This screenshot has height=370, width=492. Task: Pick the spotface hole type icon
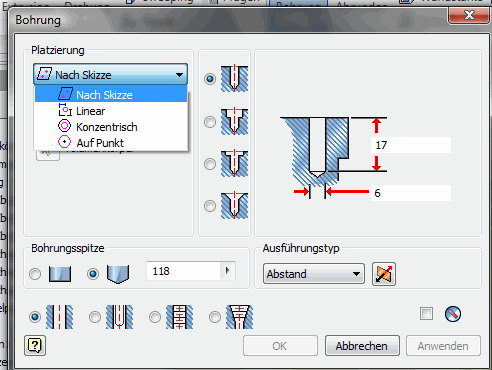234,164
